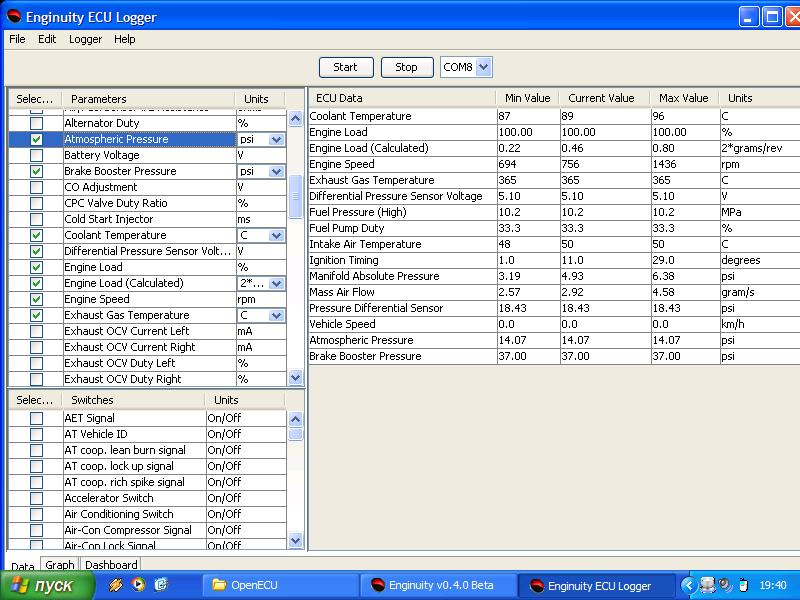Click the first quick launch icon beside Start
This screenshot has height=600, width=800.
[116, 585]
